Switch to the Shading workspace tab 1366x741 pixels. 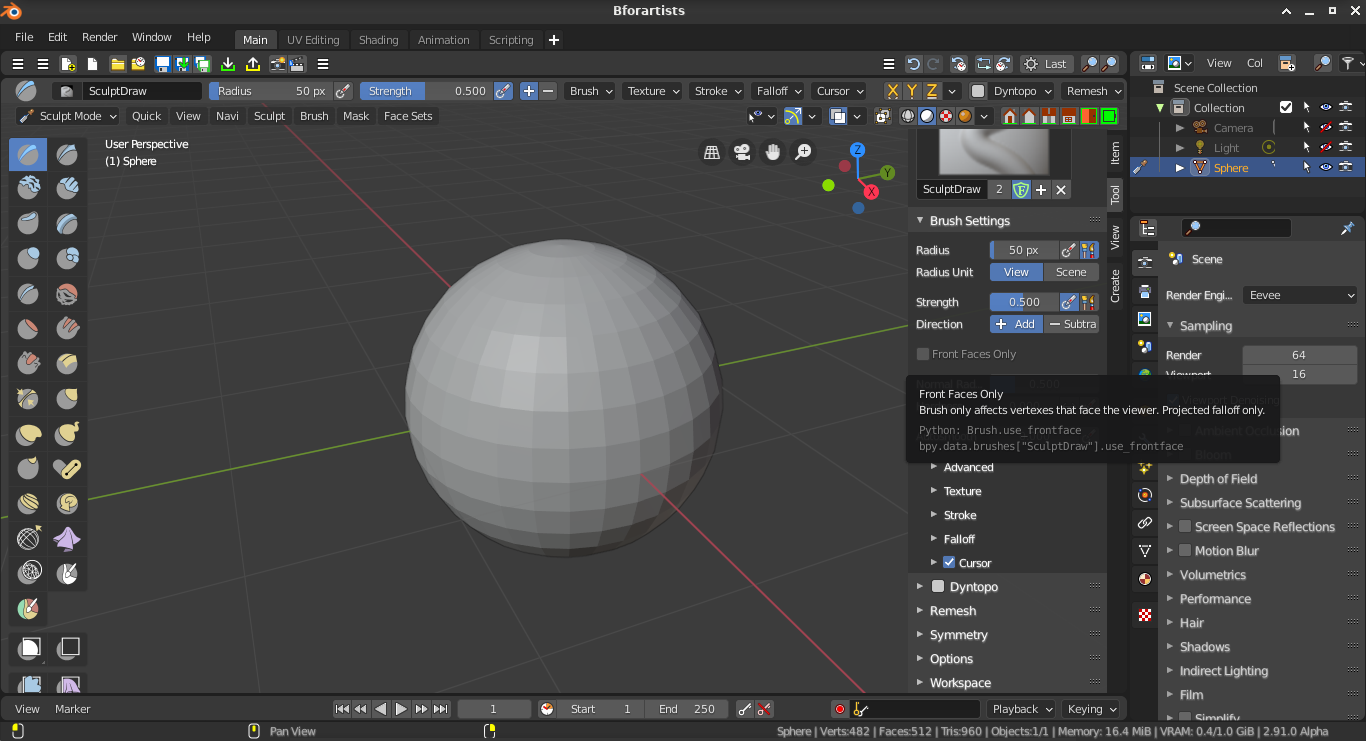click(x=379, y=40)
